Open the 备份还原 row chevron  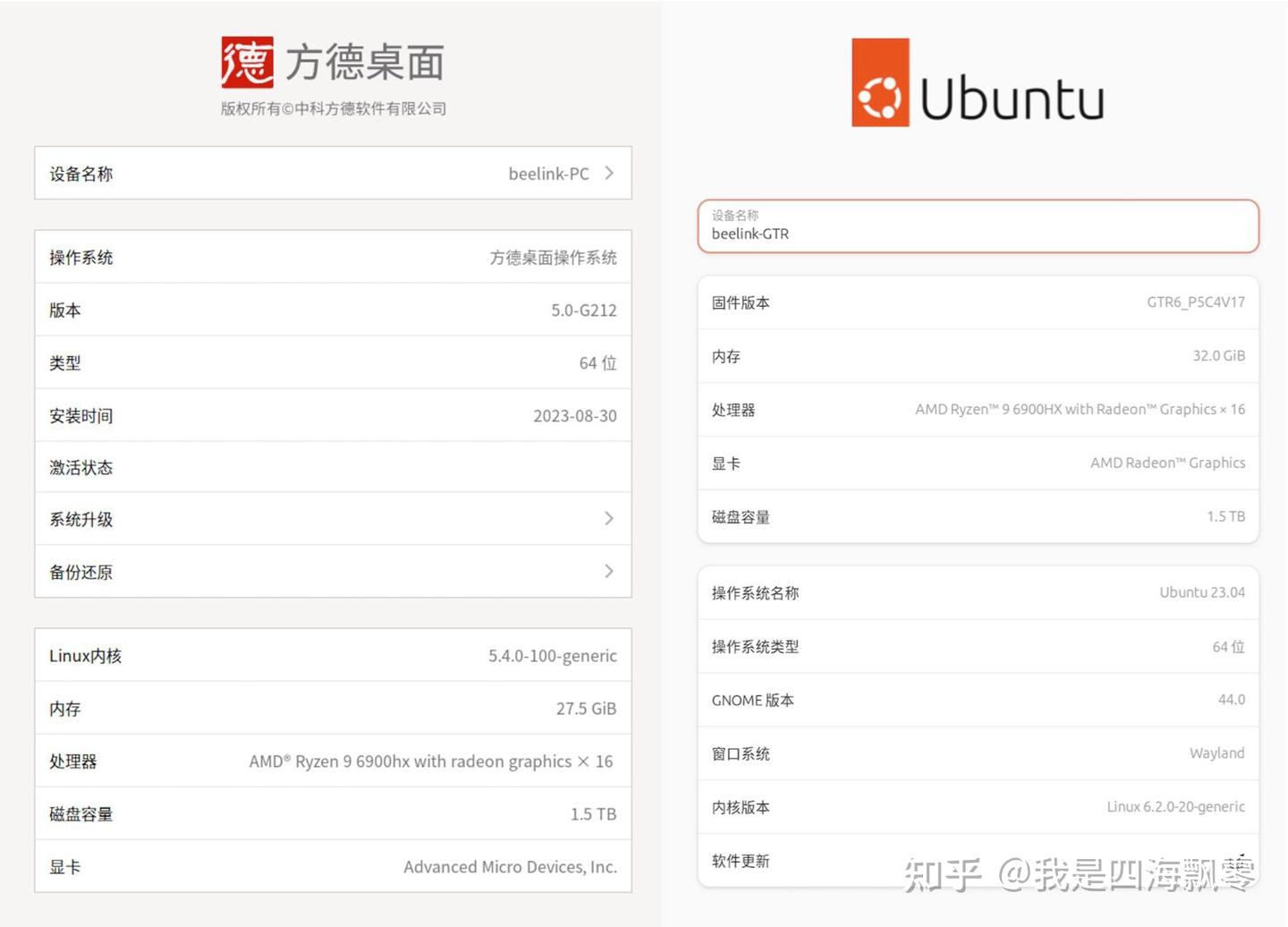pos(609,572)
